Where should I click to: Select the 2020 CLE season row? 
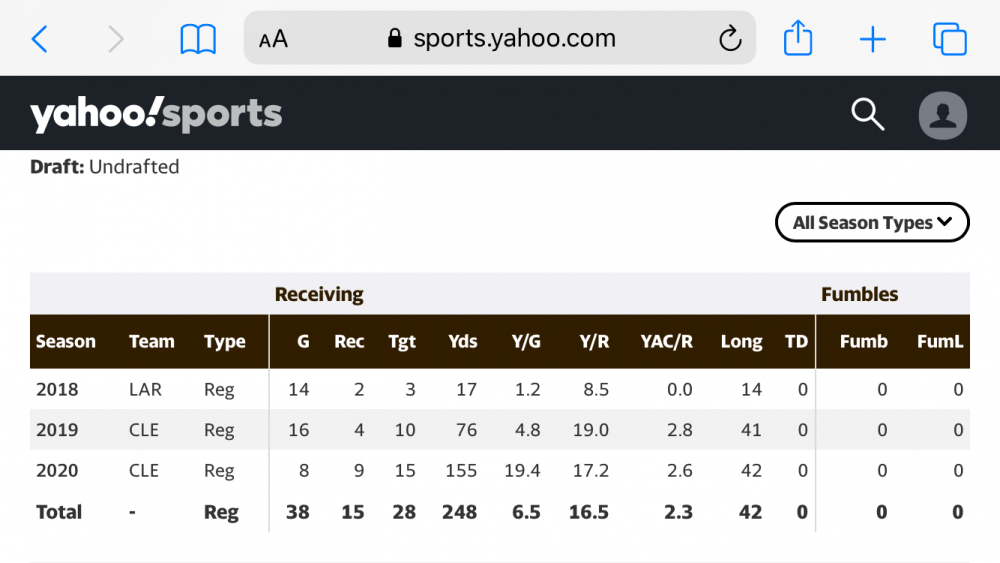pos(500,471)
